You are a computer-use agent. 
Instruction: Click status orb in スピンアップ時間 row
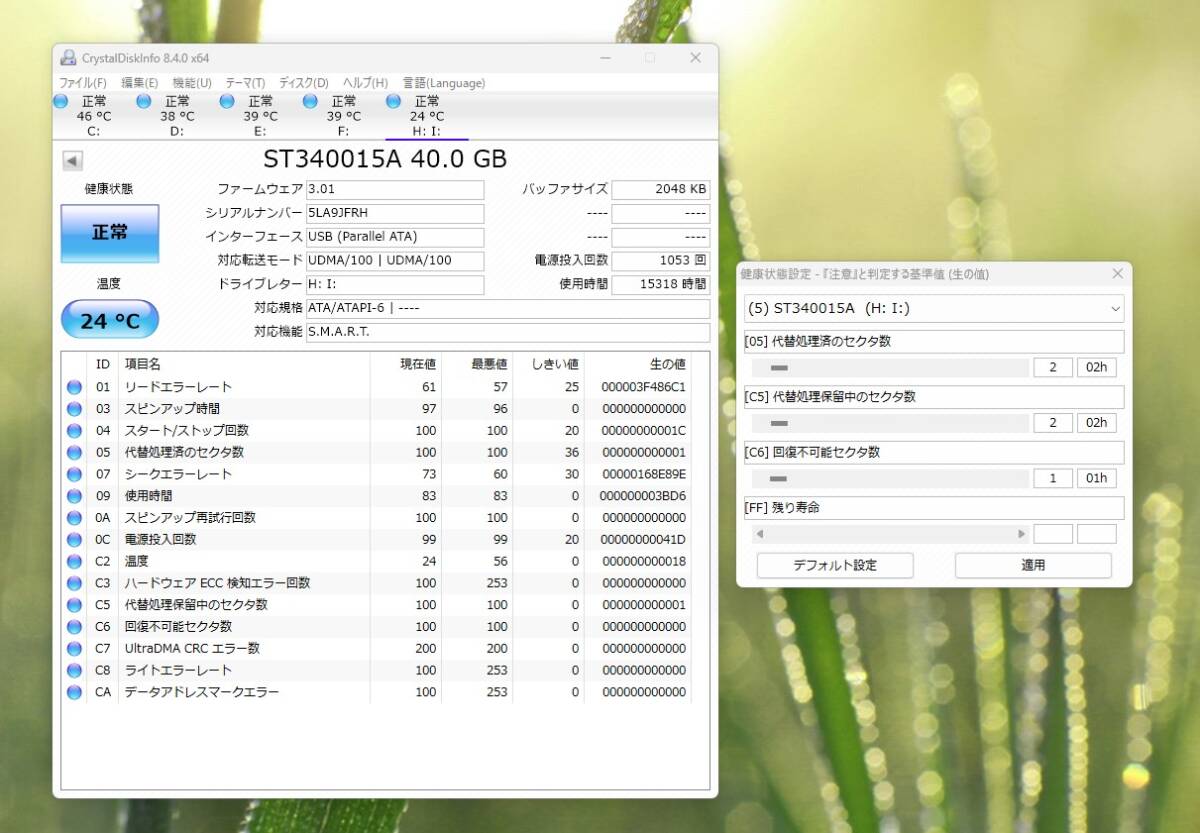tap(74, 409)
